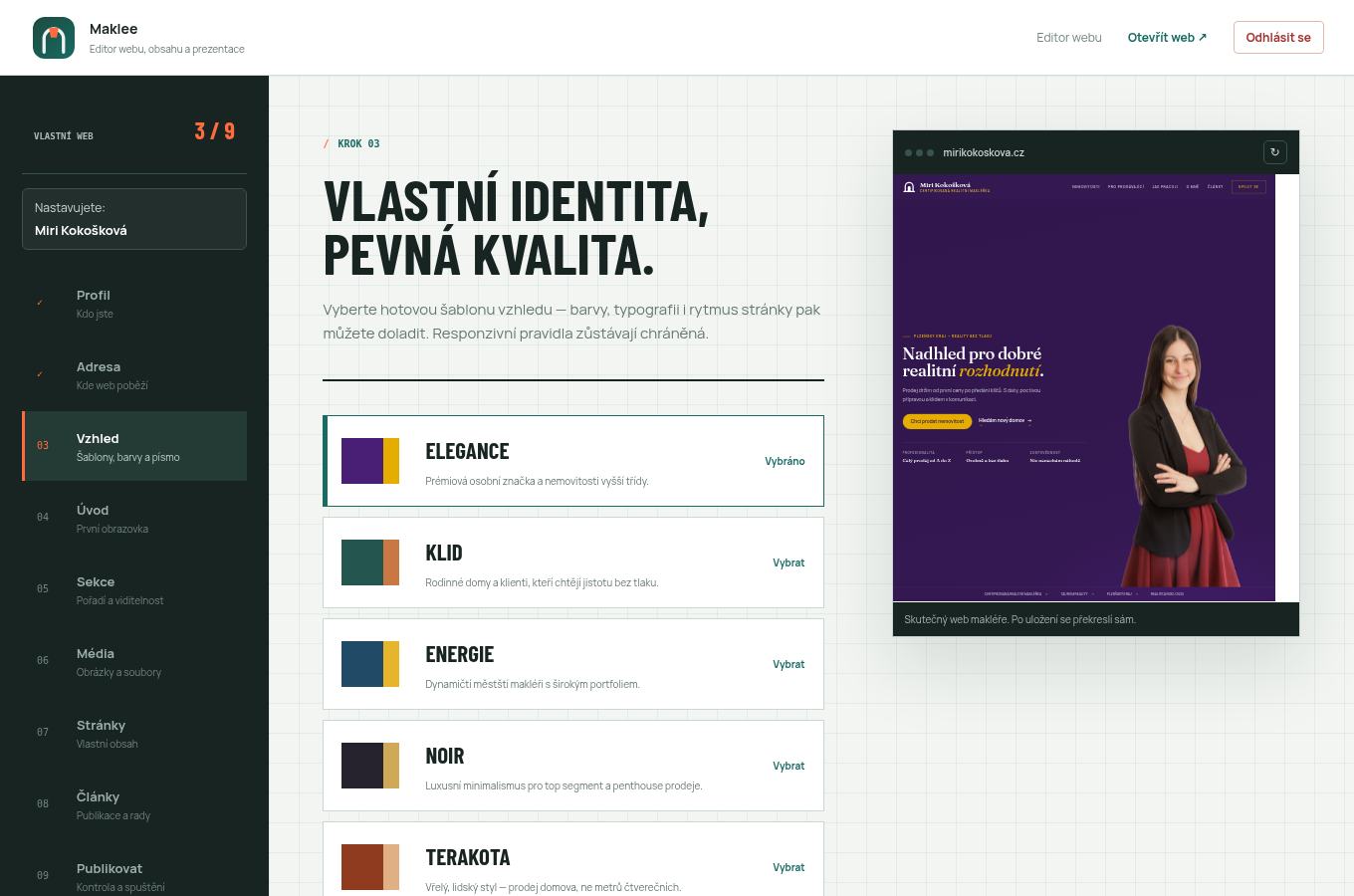Click the Adresa step checkmark icon

40,374
